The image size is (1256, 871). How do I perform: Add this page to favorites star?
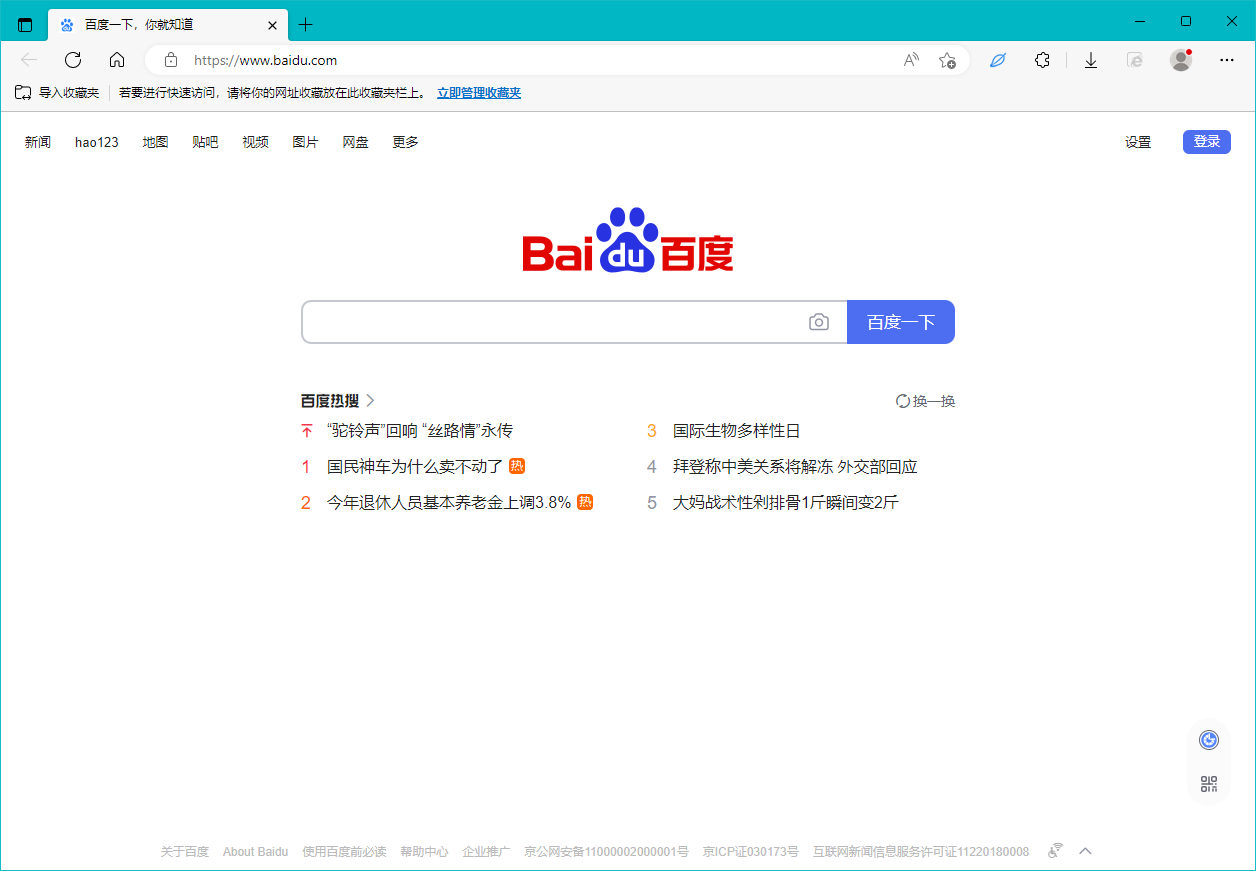pos(947,60)
